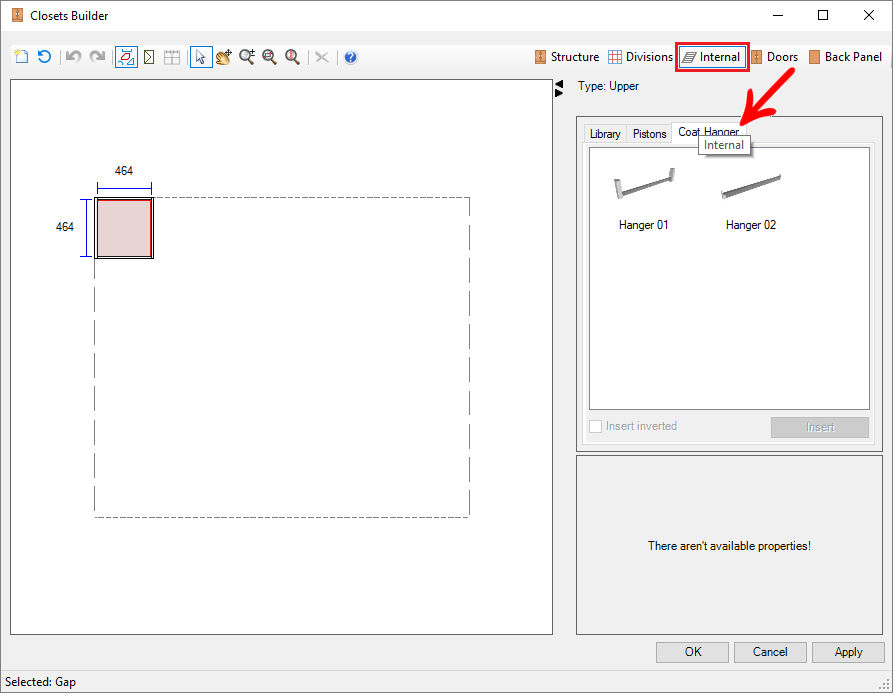Click the vertical 464 dimension label
Screen dimensions: 895x695
[64, 227]
